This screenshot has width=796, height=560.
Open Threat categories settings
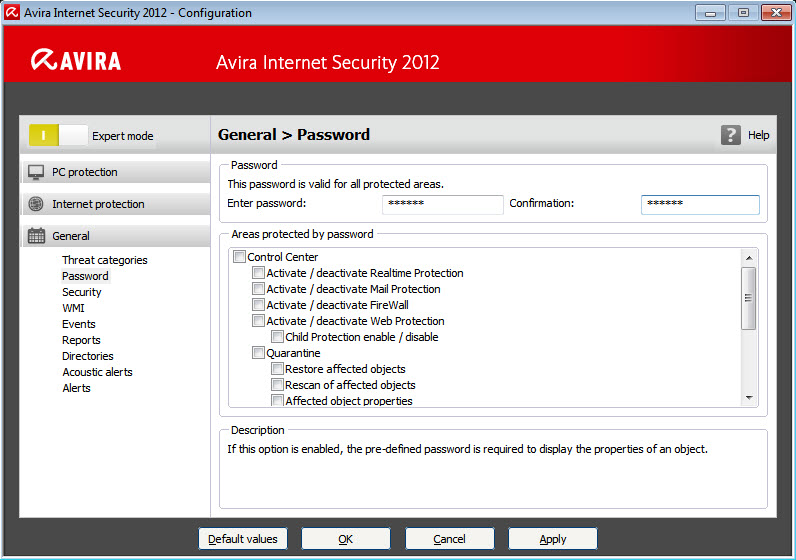pyautogui.click(x=105, y=260)
